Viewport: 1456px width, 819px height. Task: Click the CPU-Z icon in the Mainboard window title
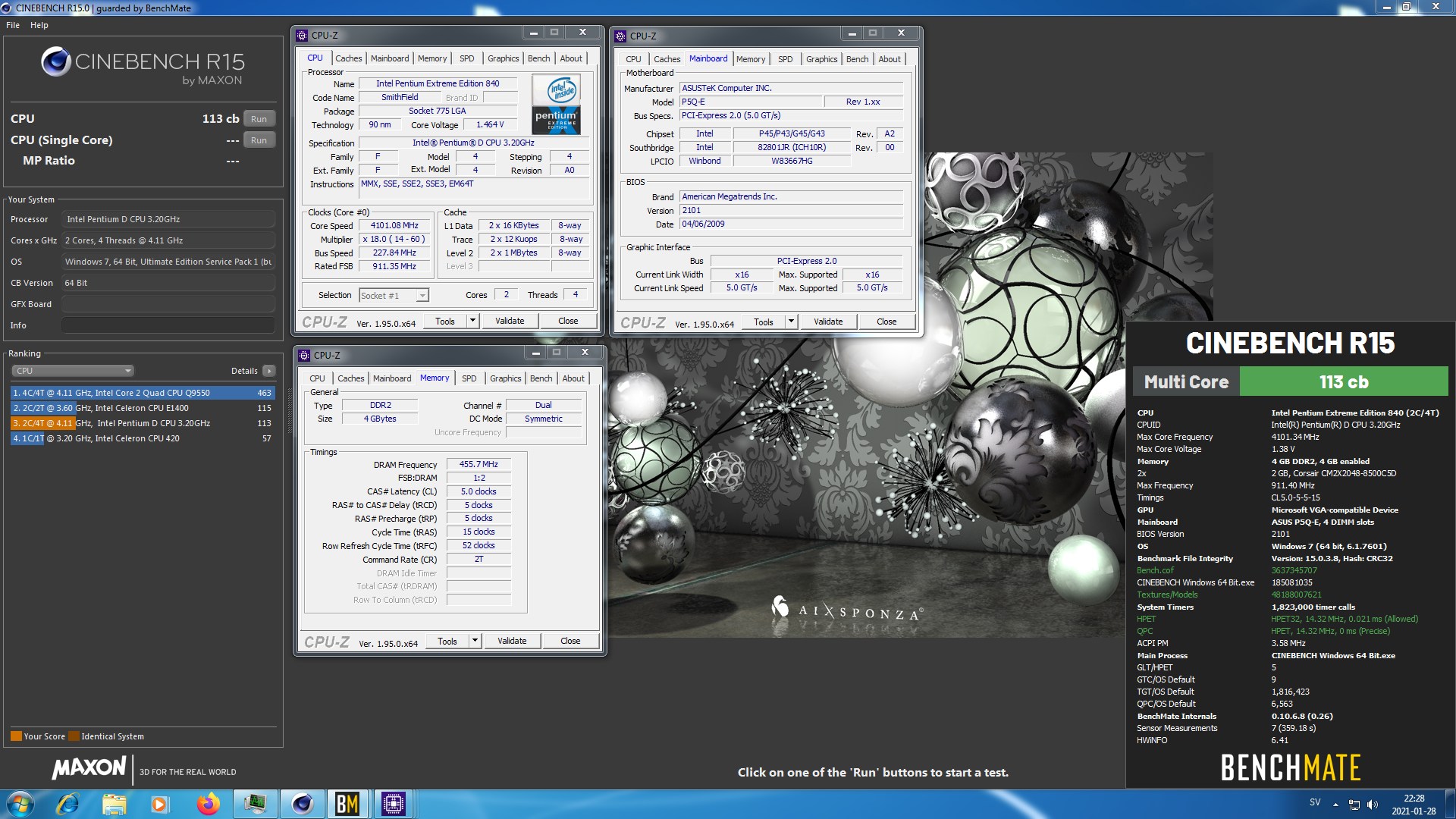(x=620, y=36)
